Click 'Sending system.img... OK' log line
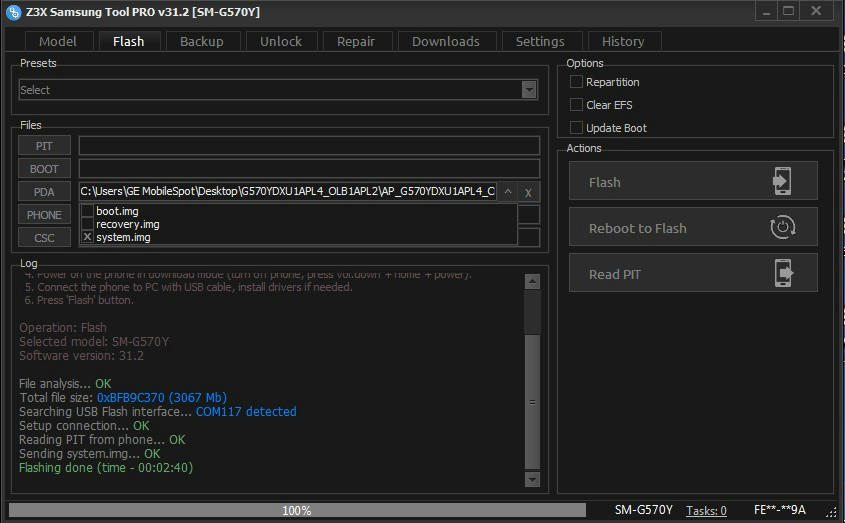The image size is (845, 523). pyautogui.click(x=89, y=453)
